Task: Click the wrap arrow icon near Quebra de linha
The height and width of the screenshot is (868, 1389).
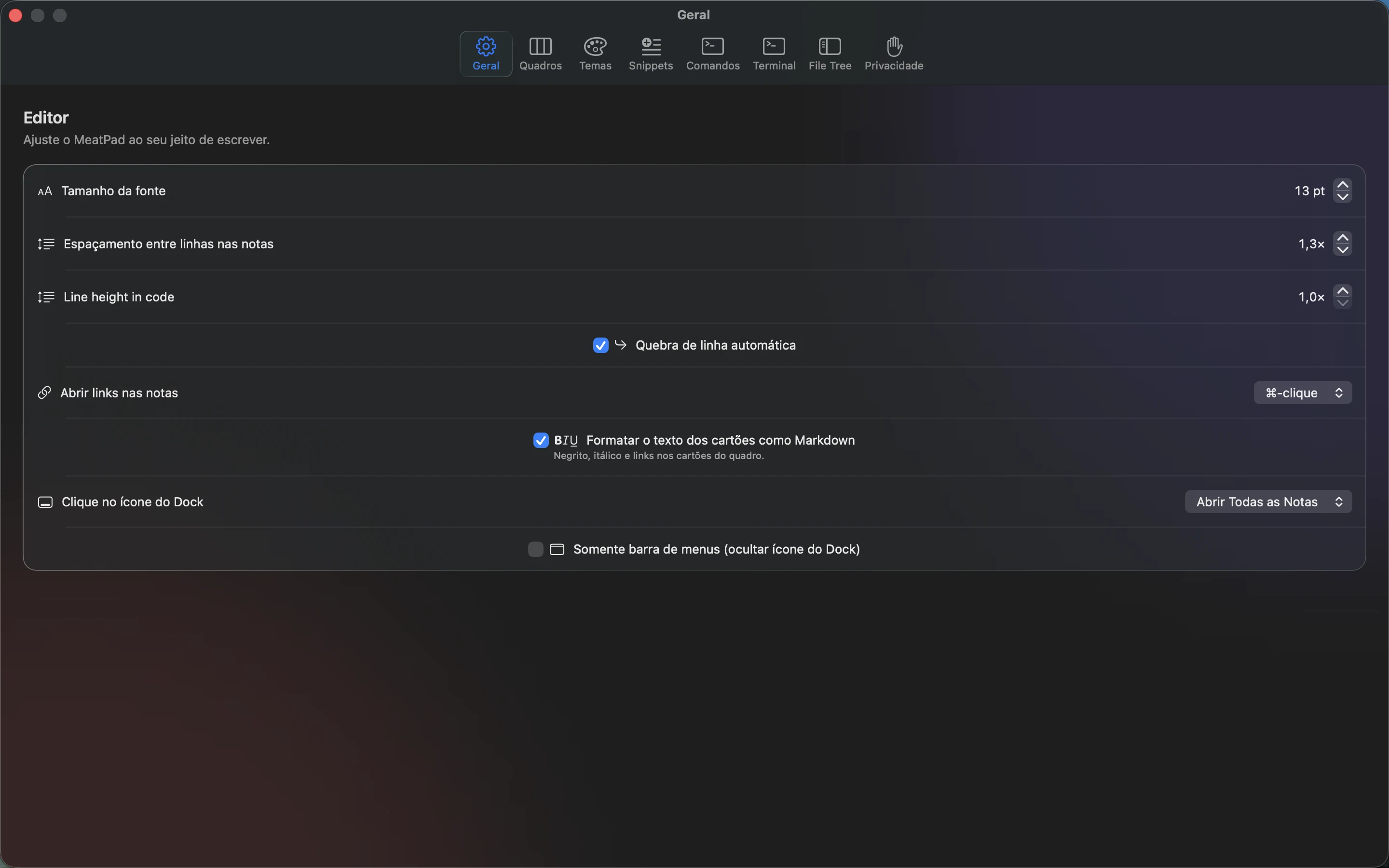Action: (x=620, y=344)
